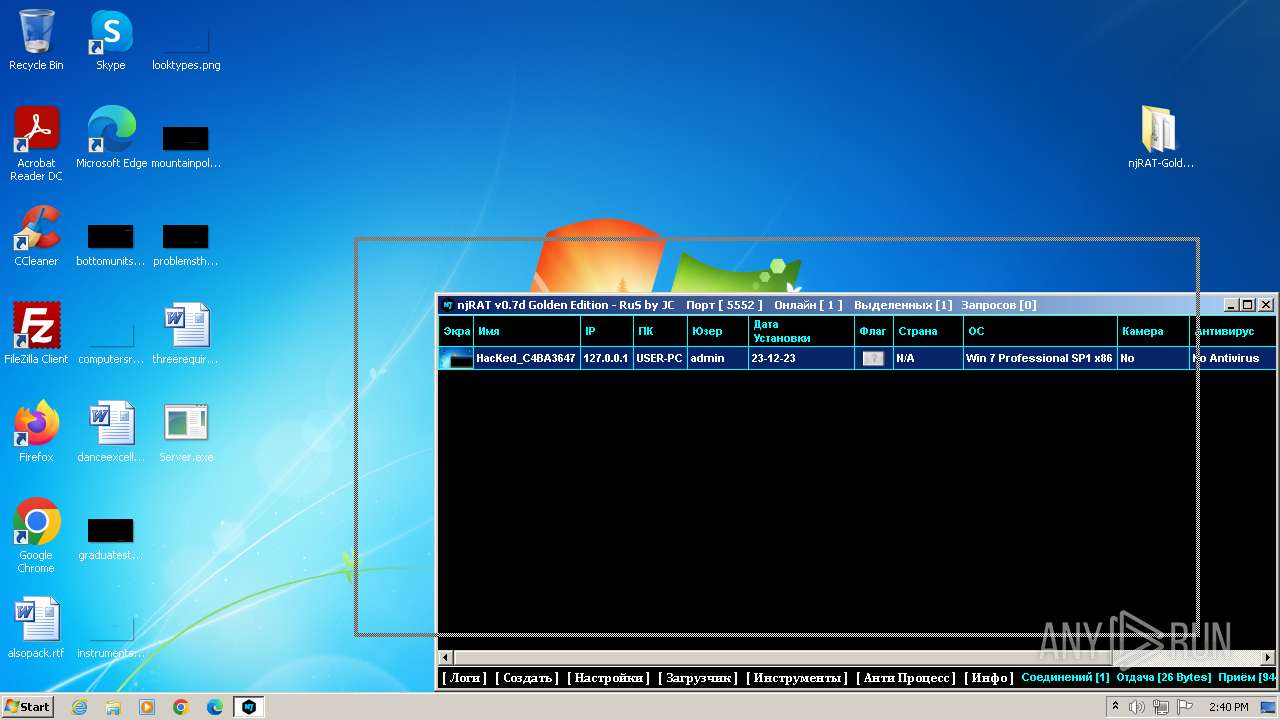Click Edge icon in the taskbar
The width and height of the screenshot is (1280, 720).
[215, 707]
